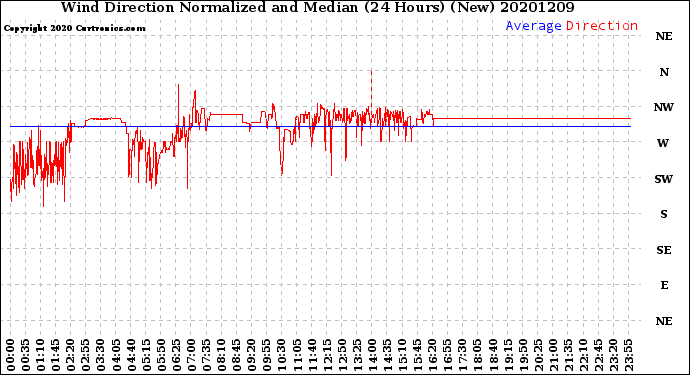Viewport: 690px width, 375px height.
Task: Click the chart title text
Action: pyautogui.click(x=317, y=7)
